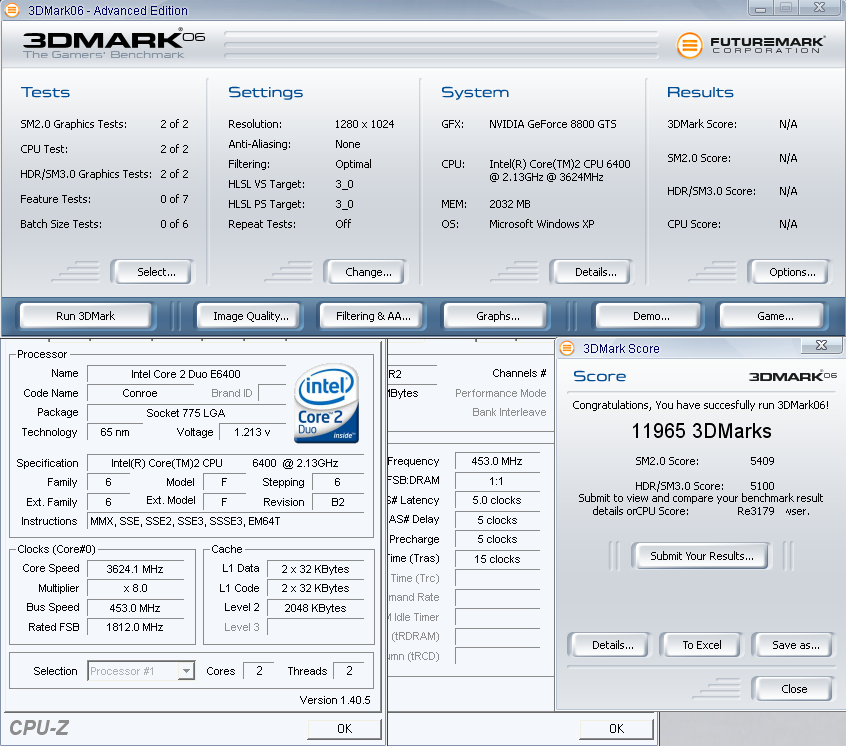Close the 3DMark Score window with its X
This screenshot has width=846, height=746.
coord(821,345)
